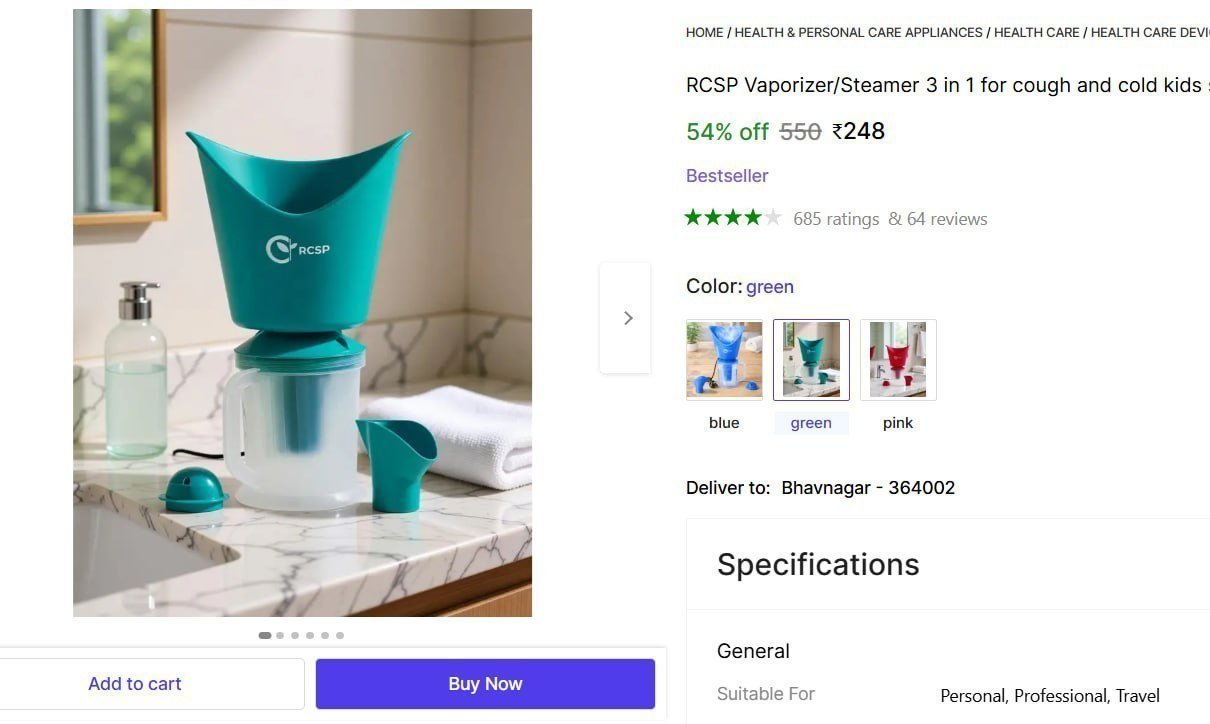Select the green color thumbnail

point(811,360)
